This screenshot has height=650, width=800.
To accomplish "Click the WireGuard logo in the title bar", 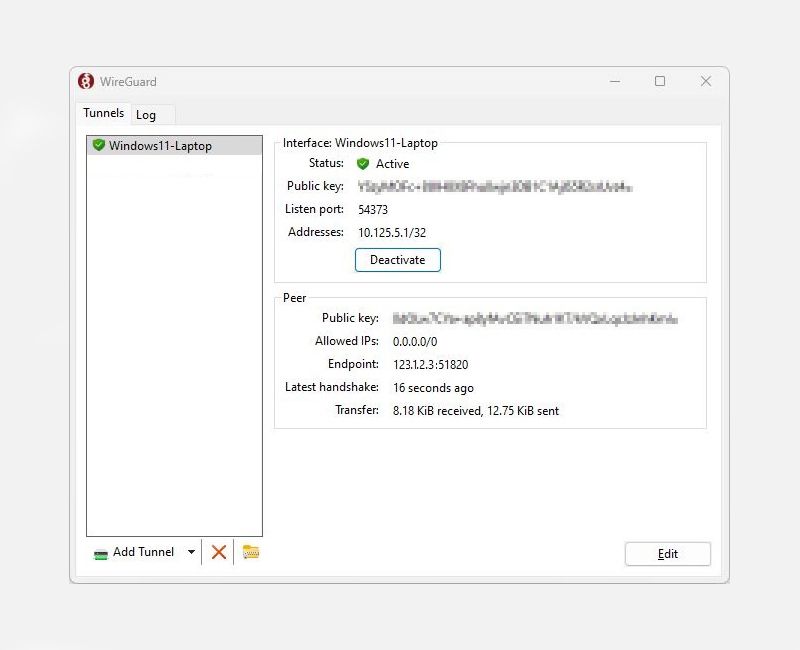I will [86, 81].
